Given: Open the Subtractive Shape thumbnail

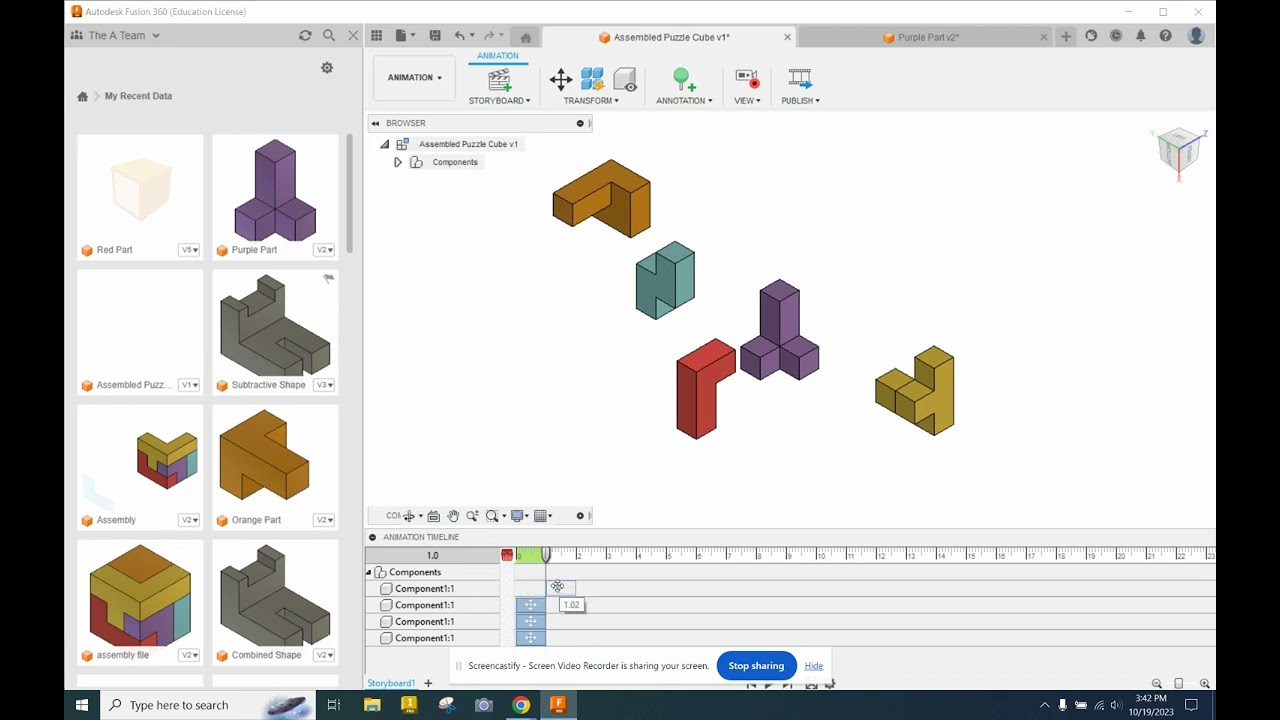Looking at the screenshot, I should tap(276, 324).
